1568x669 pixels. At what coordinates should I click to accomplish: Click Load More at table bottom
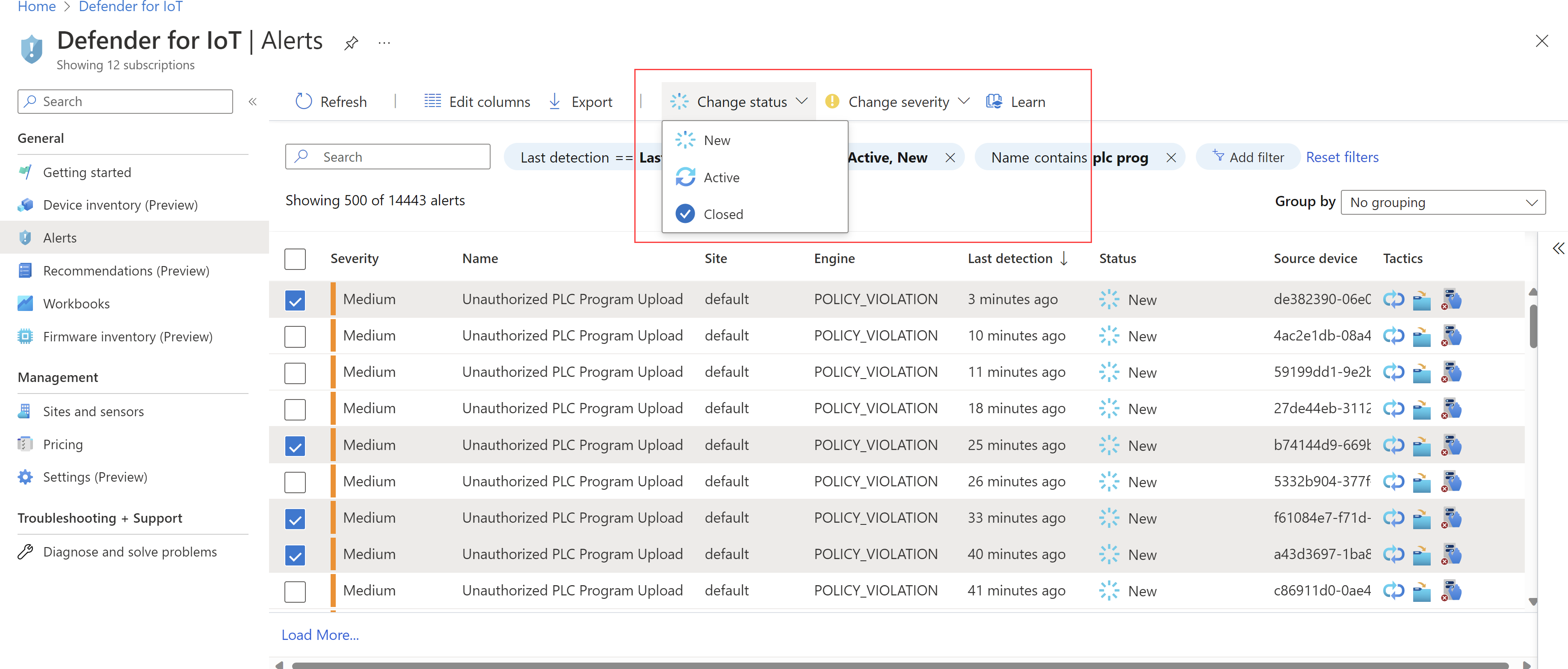pyautogui.click(x=320, y=635)
